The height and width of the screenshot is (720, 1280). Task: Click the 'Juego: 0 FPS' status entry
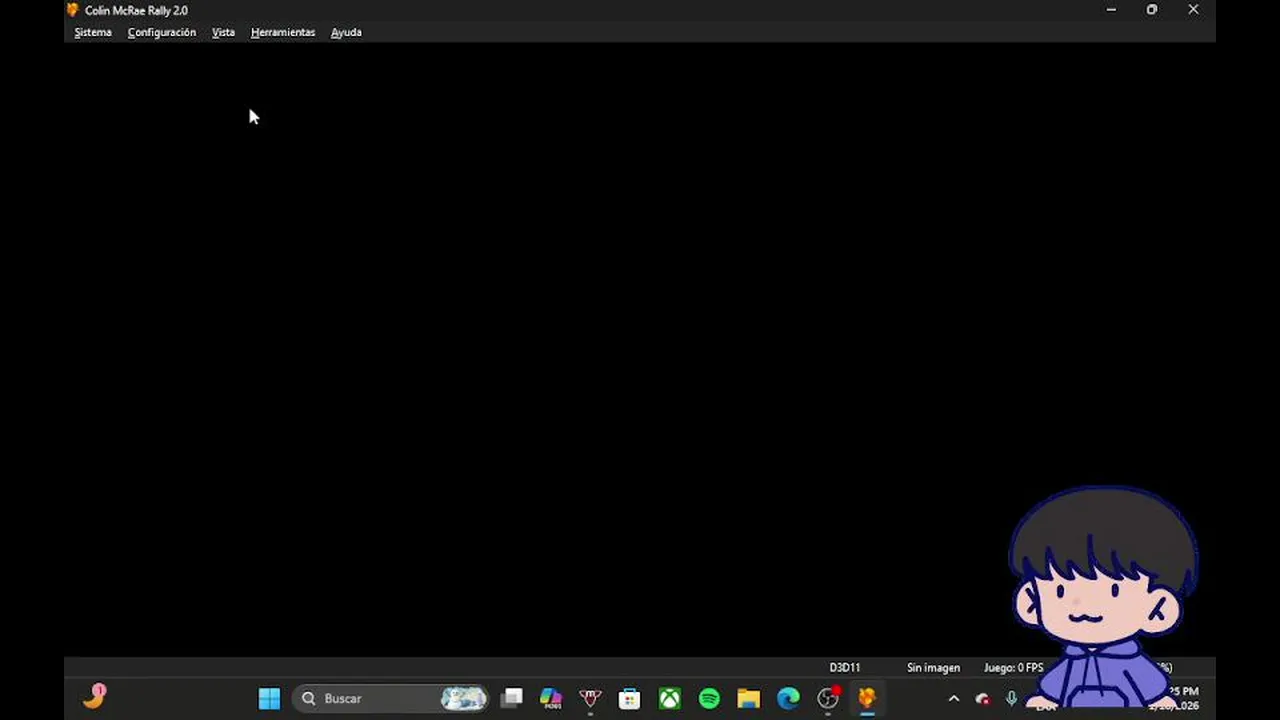pos(1013,668)
